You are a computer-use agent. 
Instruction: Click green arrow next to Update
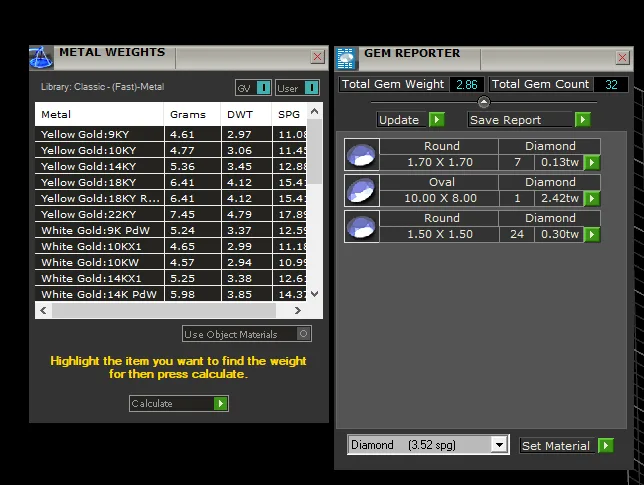tap(437, 120)
